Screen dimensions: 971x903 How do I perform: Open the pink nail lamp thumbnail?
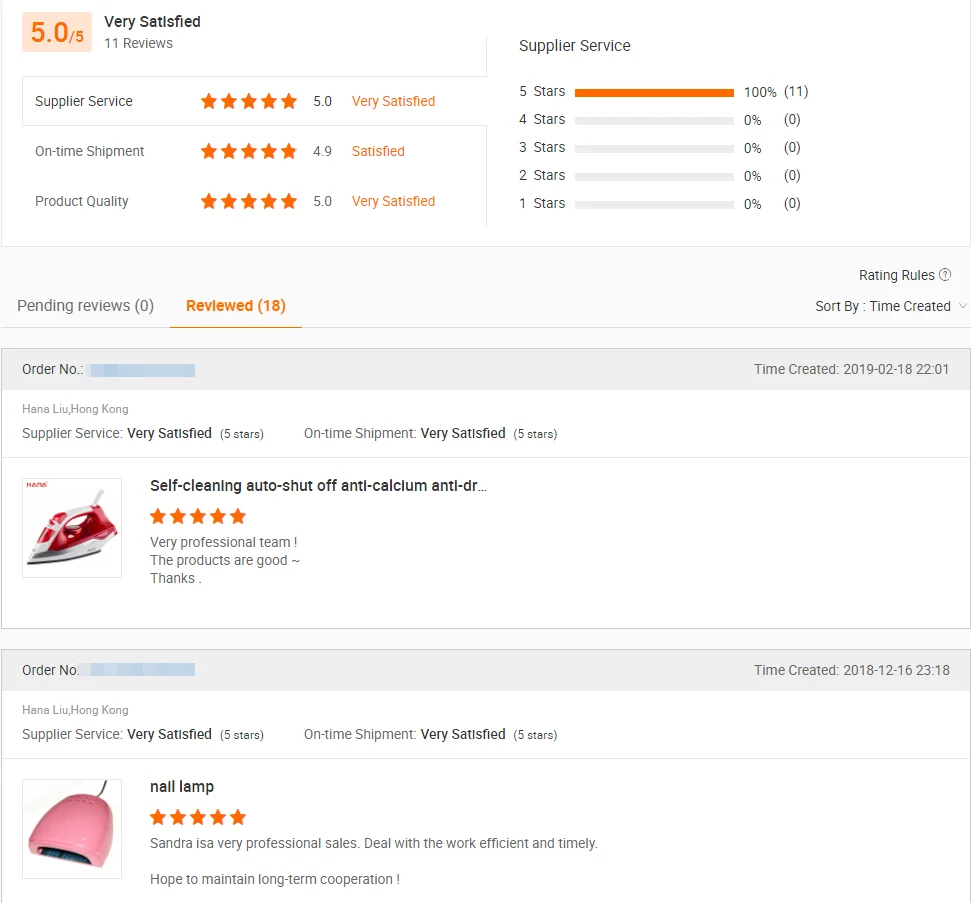[x=72, y=829]
